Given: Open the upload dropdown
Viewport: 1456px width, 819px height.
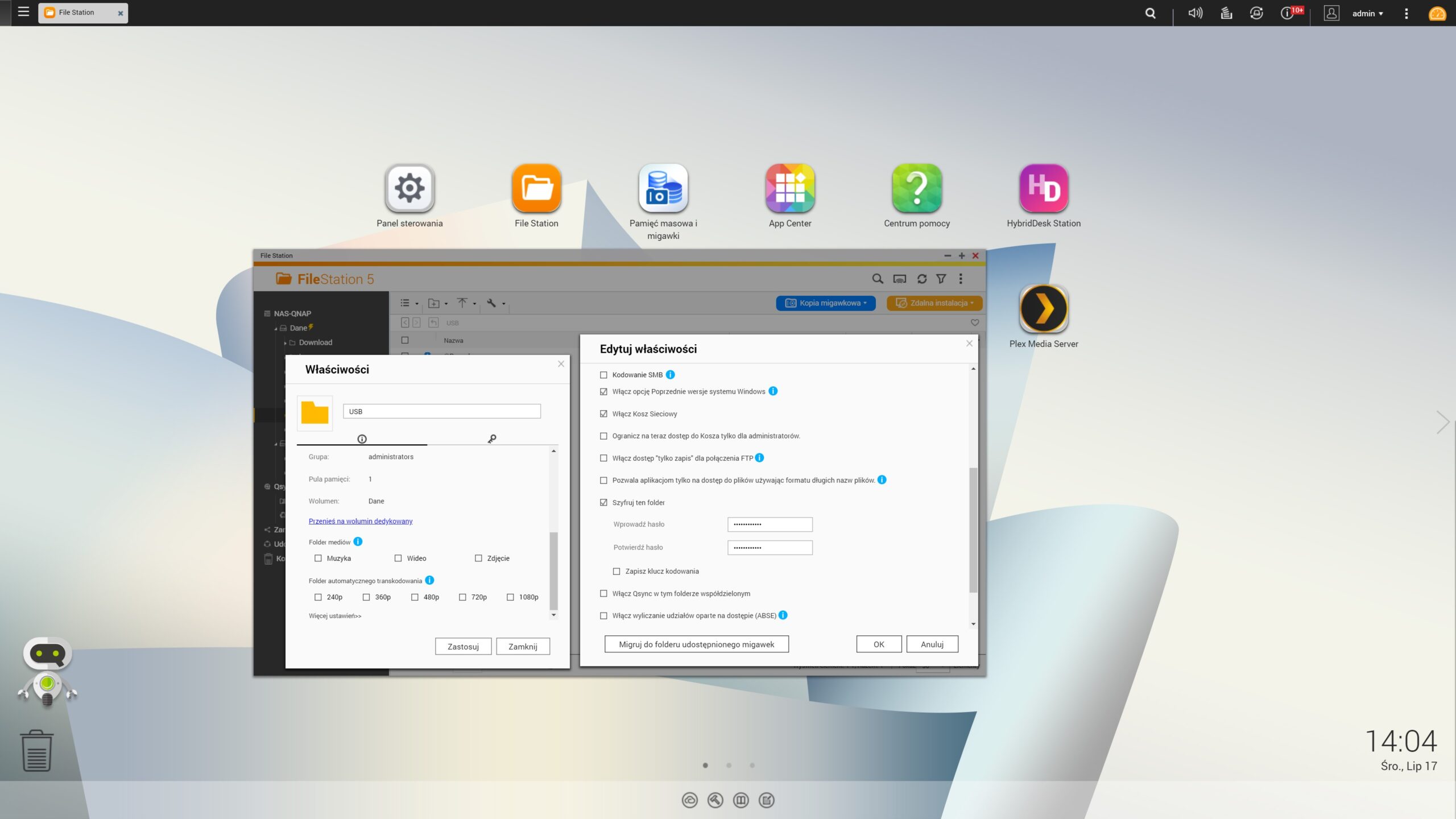Looking at the screenshot, I should point(466,303).
